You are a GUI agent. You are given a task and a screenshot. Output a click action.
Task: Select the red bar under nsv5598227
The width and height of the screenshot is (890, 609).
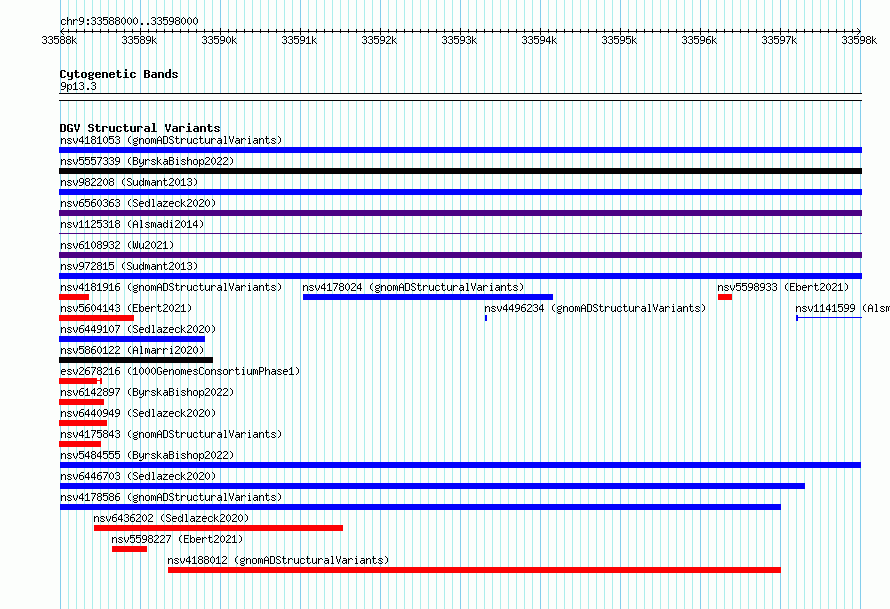click(x=129, y=549)
